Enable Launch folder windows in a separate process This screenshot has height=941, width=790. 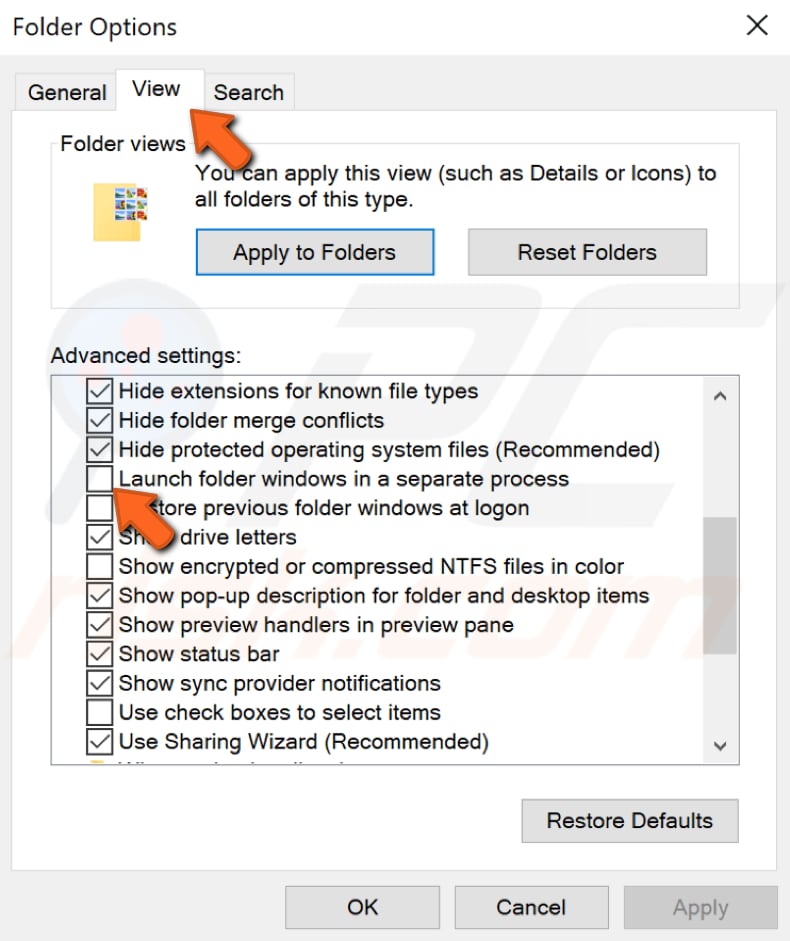tap(98, 479)
